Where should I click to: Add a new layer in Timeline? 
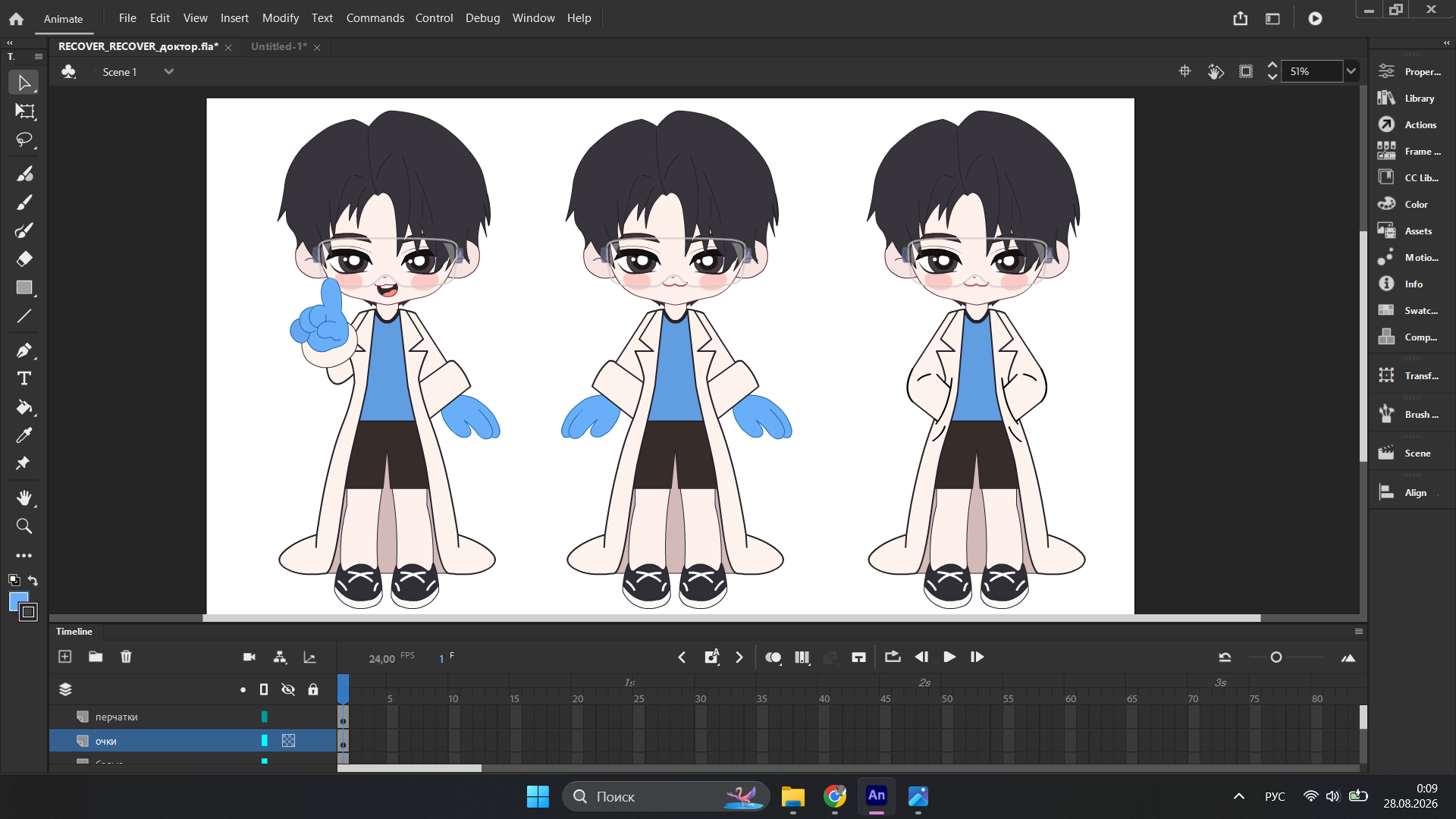pyautogui.click(x=65, y=657)
